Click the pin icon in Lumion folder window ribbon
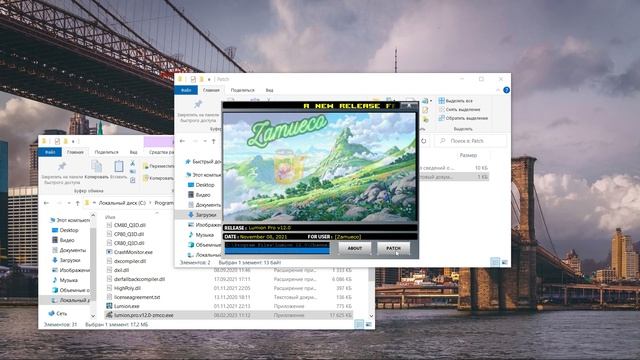The height and width of the screenshot is (360, 640). 62,166
